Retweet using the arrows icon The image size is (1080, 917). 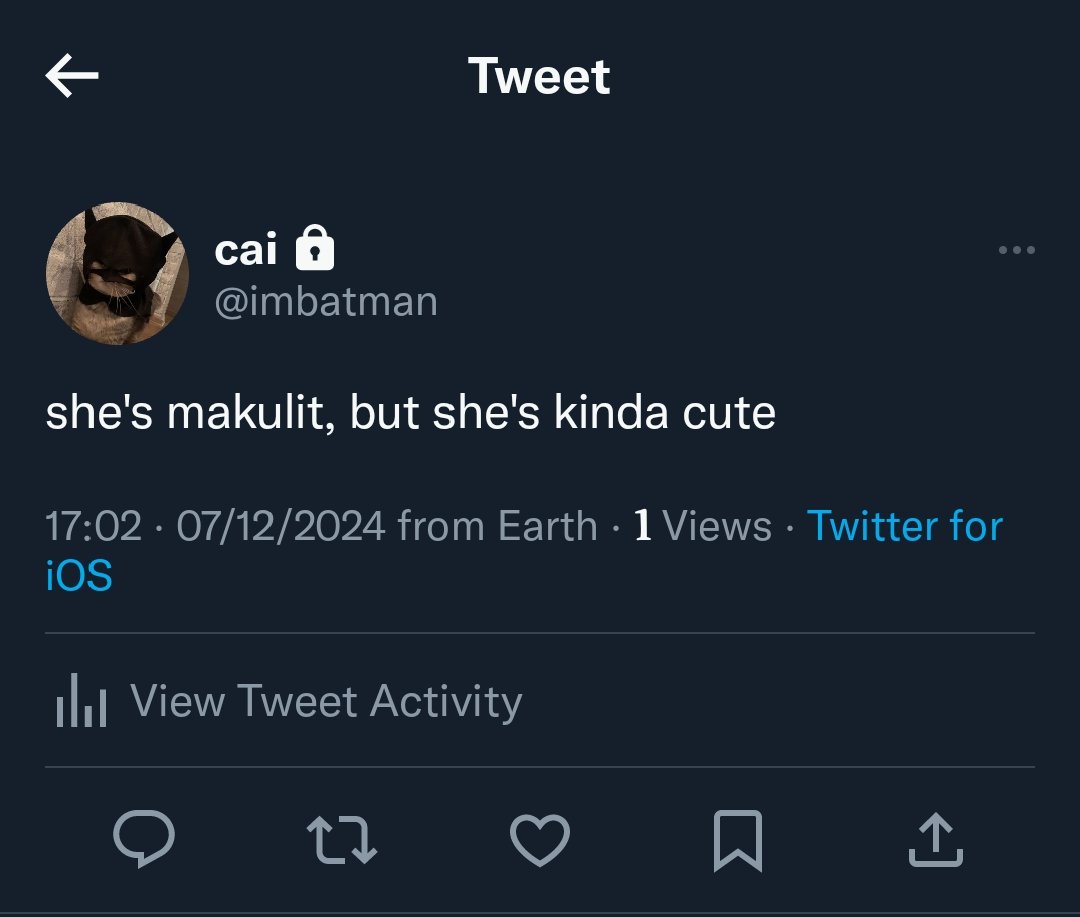(342, 840)
